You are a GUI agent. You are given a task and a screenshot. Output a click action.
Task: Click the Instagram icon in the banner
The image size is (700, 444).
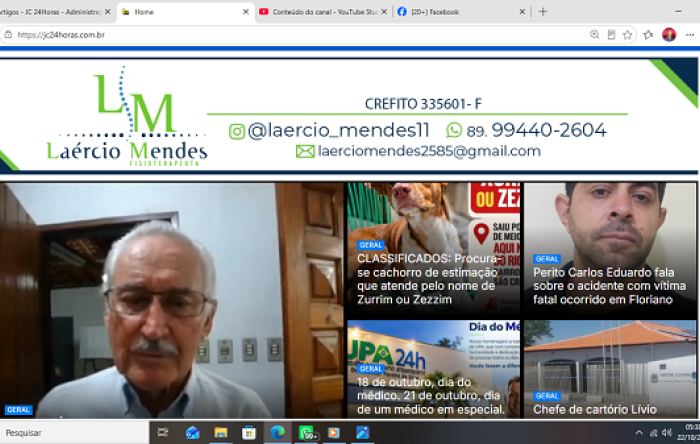(237, 132)
